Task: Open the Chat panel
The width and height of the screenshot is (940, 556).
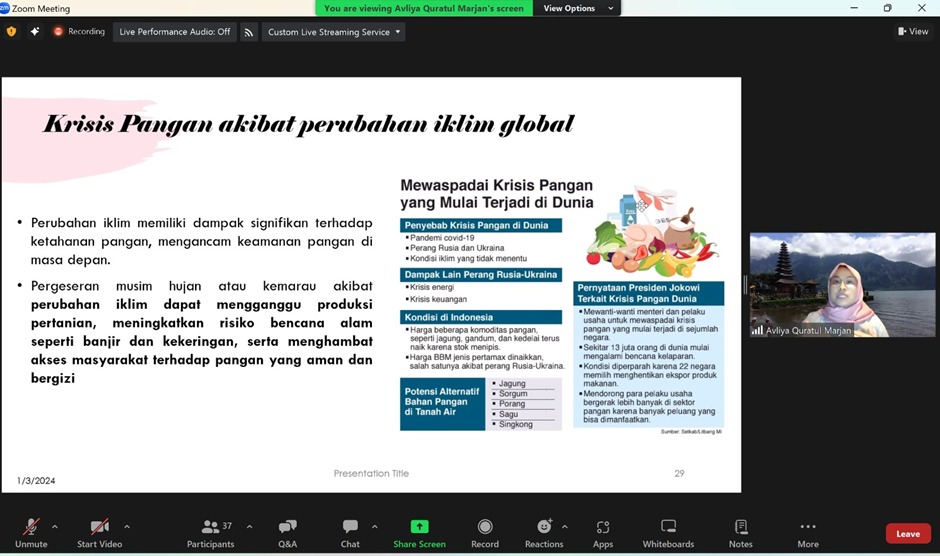Action: [350, 533]
